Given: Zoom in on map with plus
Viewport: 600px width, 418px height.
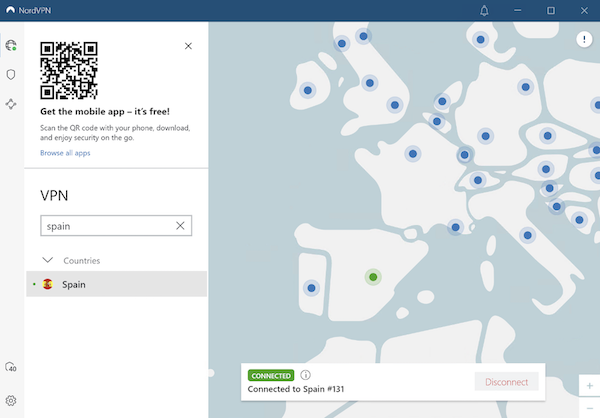Looking at the screenshot, I should click(x=590, y=386).
